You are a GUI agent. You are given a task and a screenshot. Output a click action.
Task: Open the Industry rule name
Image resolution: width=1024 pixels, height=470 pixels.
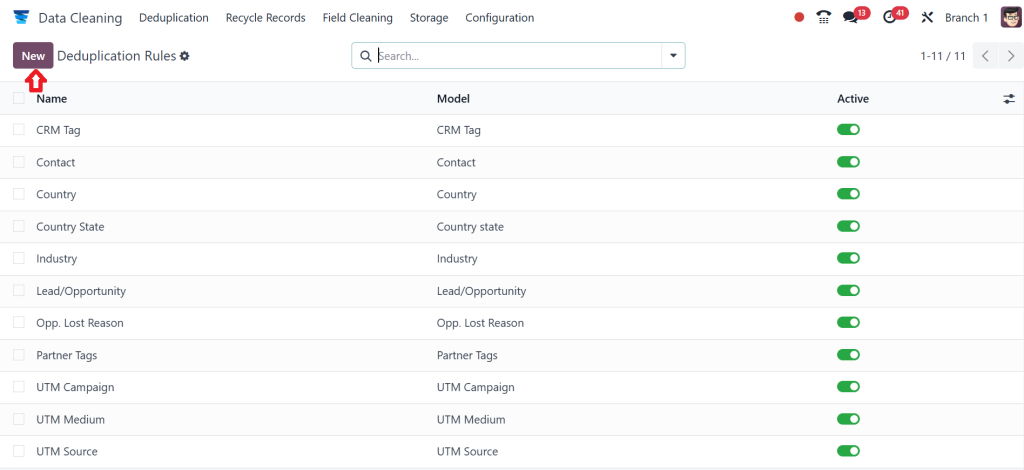[57, 258]
